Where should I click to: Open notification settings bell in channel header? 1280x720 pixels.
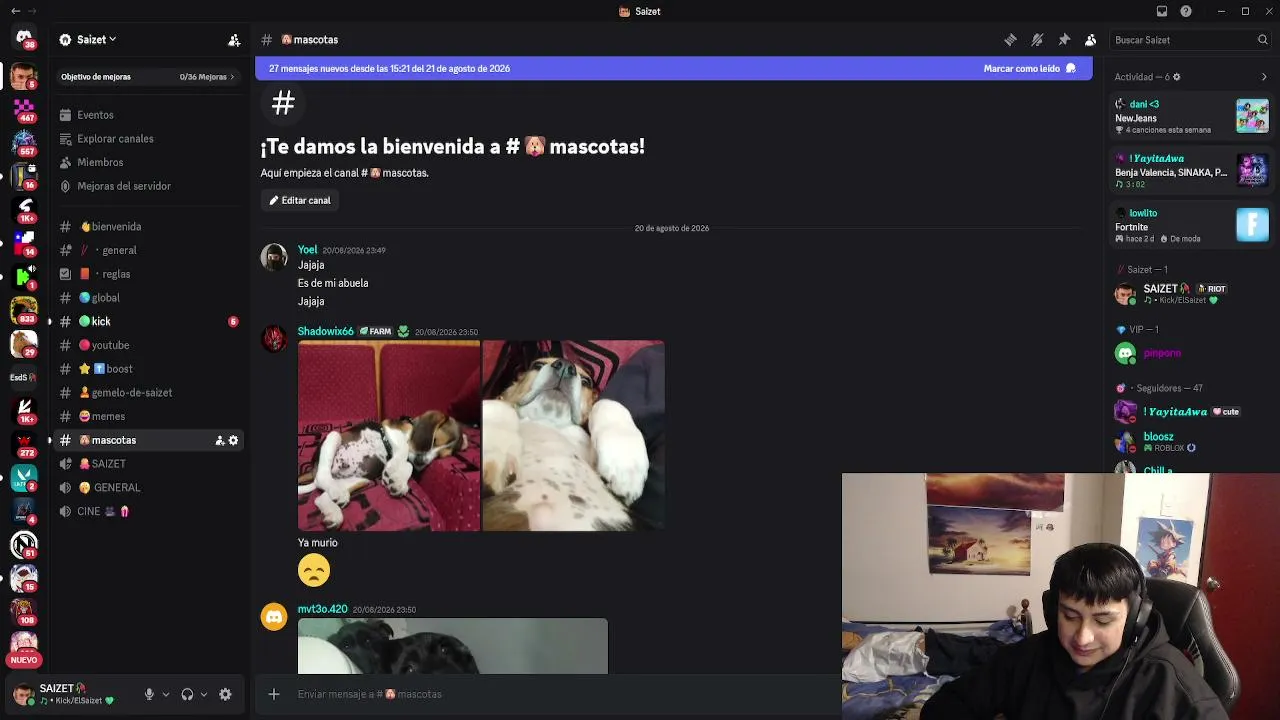pos(1037,40)
